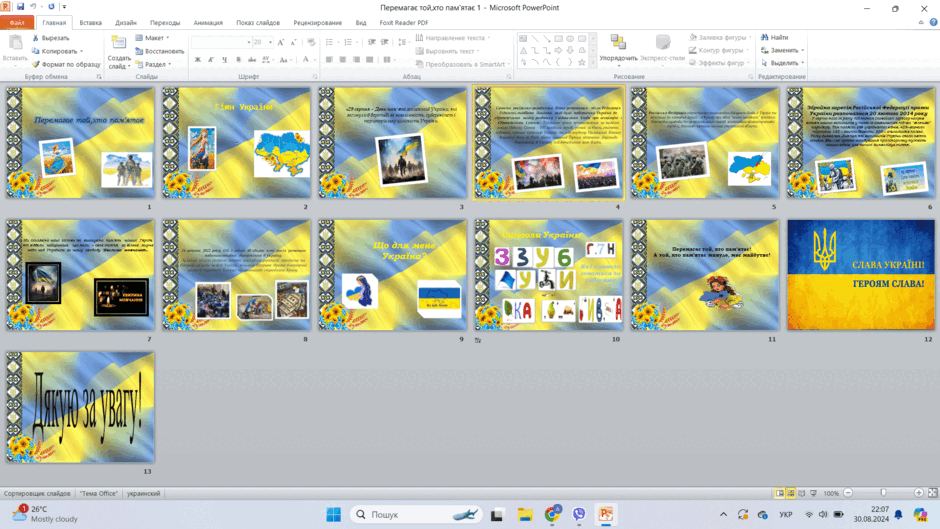Viewport: 940px width, 529px height.
Task: Open the Дизайн ribbon tab
Action: (x=126, y=23)
